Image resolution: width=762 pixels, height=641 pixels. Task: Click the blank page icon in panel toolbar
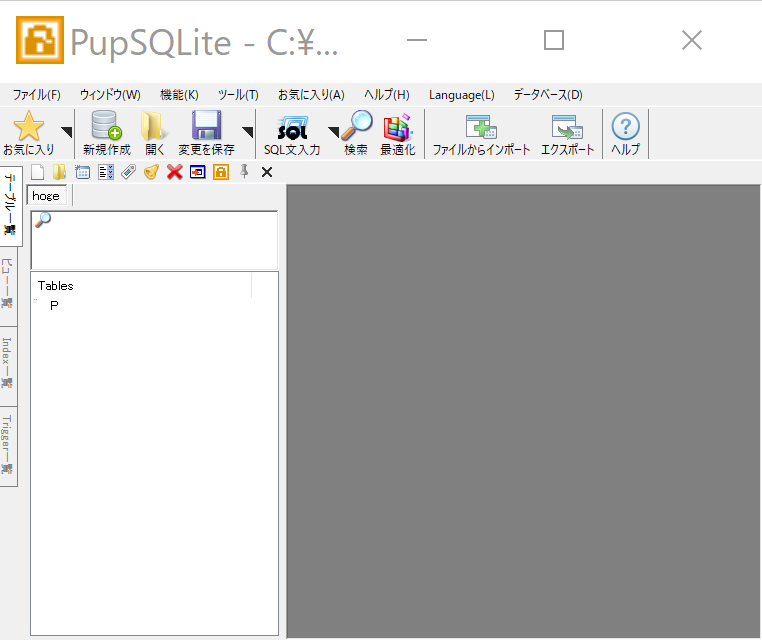(x=37, y=172)
